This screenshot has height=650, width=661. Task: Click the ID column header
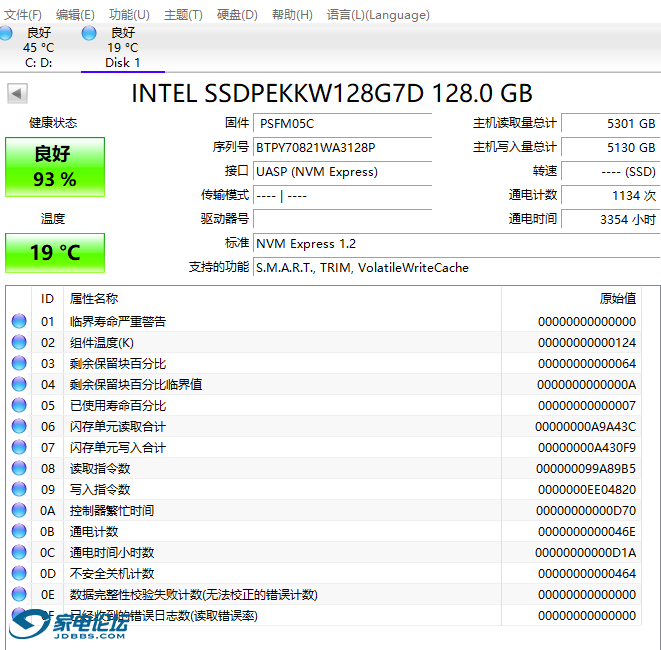pyautogui.click(x=47, y=299)
